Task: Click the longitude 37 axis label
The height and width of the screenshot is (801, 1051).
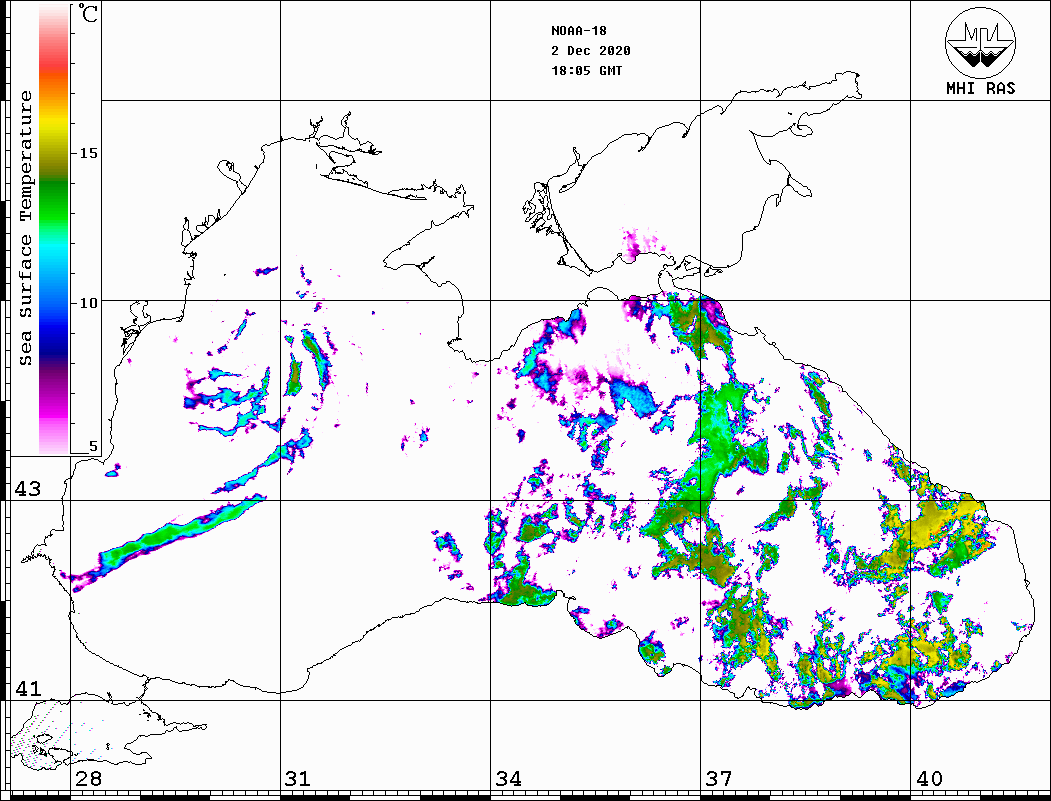Action: (x=718, y=779)
